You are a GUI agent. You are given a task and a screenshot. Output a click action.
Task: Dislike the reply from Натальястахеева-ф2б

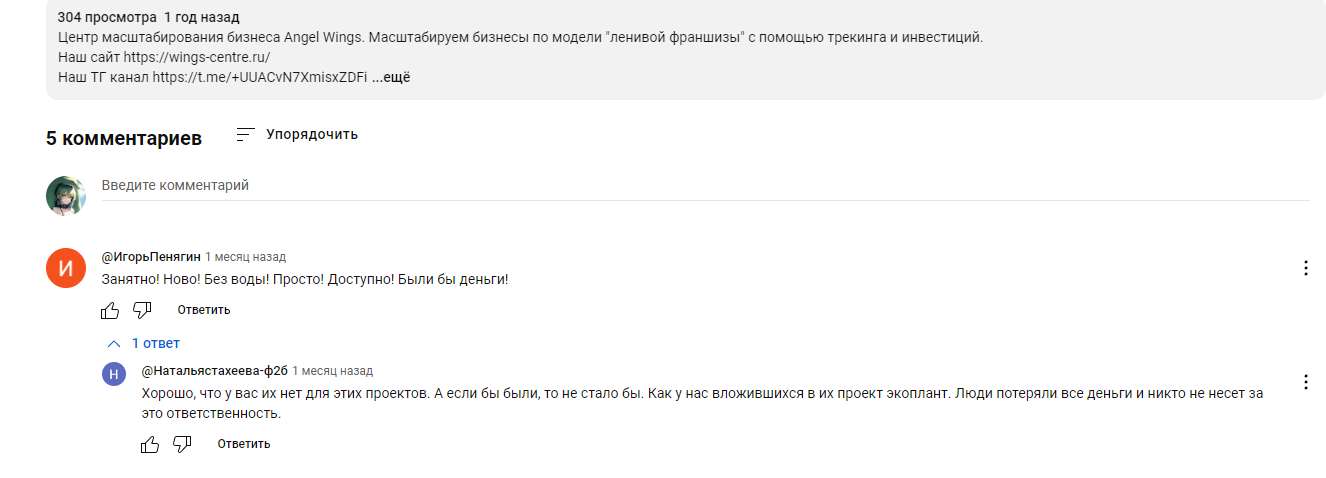(x=182, y=444)
